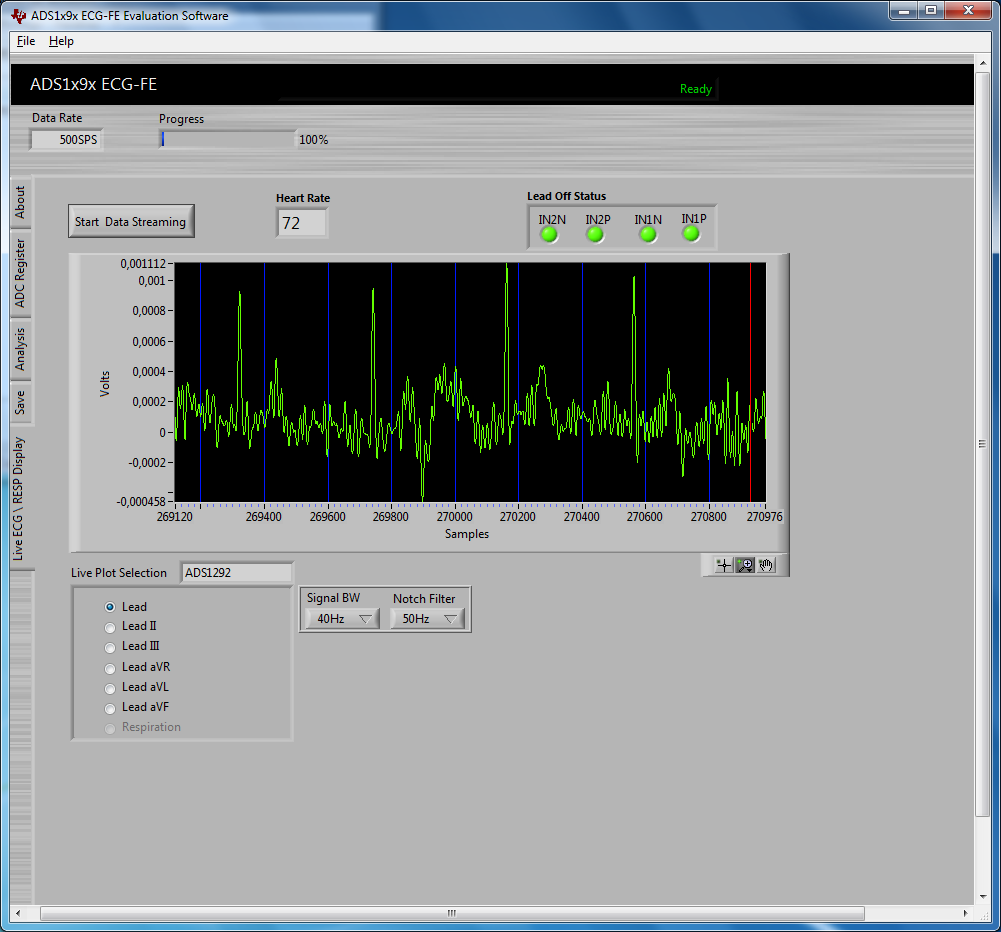Image resolution: width=1001 pixels, height=932 pixels.
Task: Select the pan hand tool for the plot
Action: pyautogui.click(x=766, y=565)
